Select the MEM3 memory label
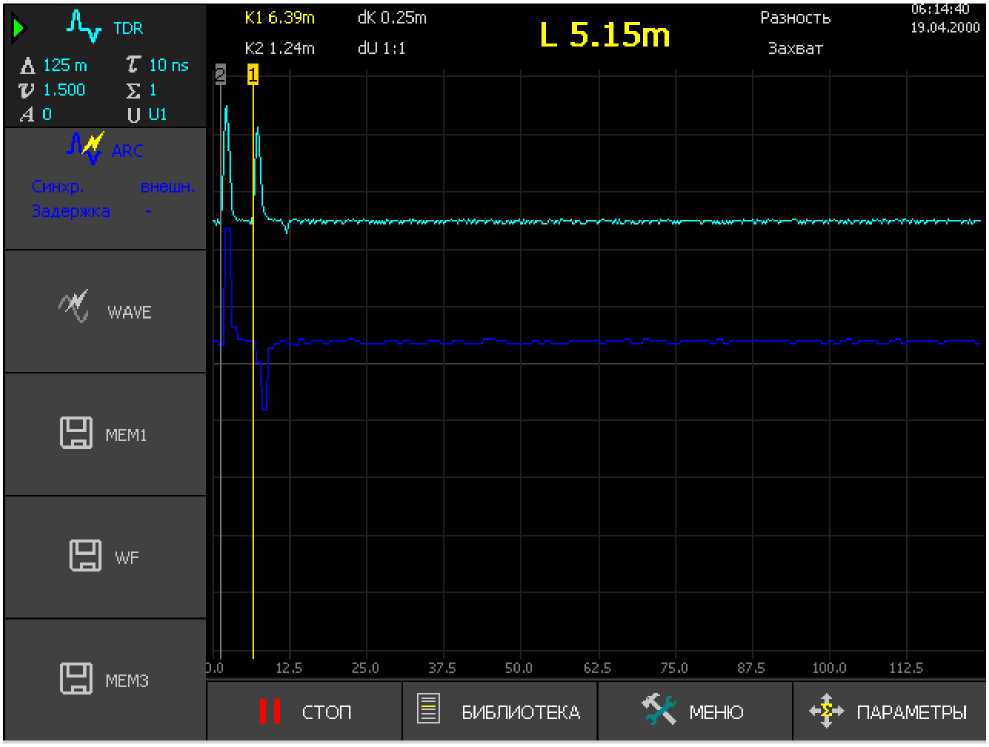 click(x=127, y=681)
